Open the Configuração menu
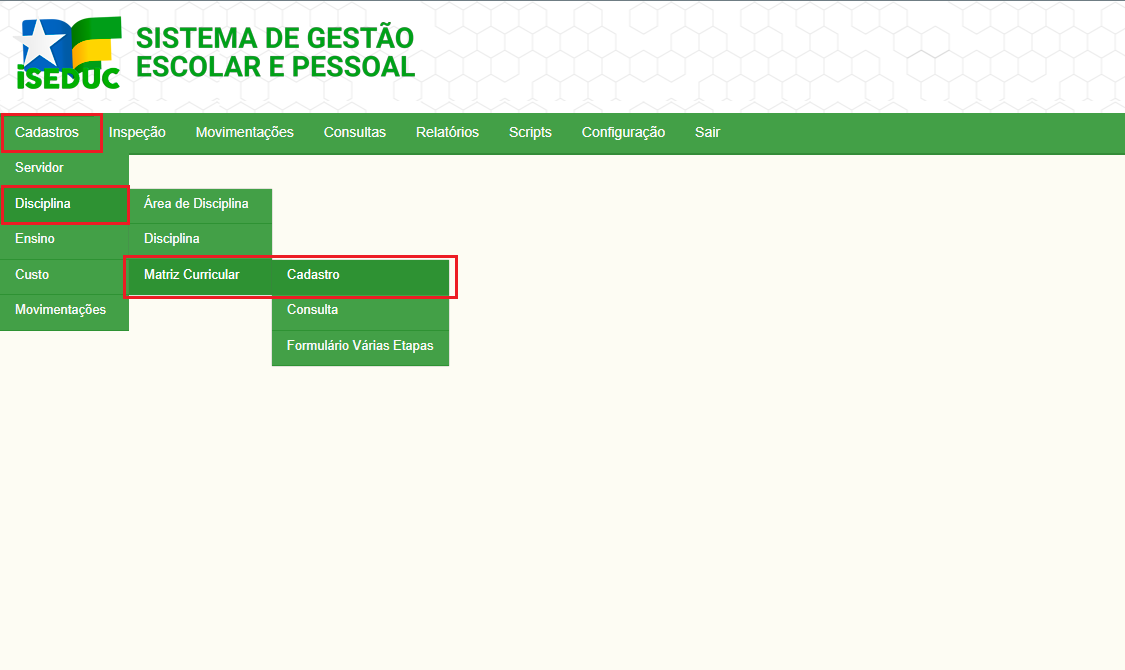 pos(623,132)
